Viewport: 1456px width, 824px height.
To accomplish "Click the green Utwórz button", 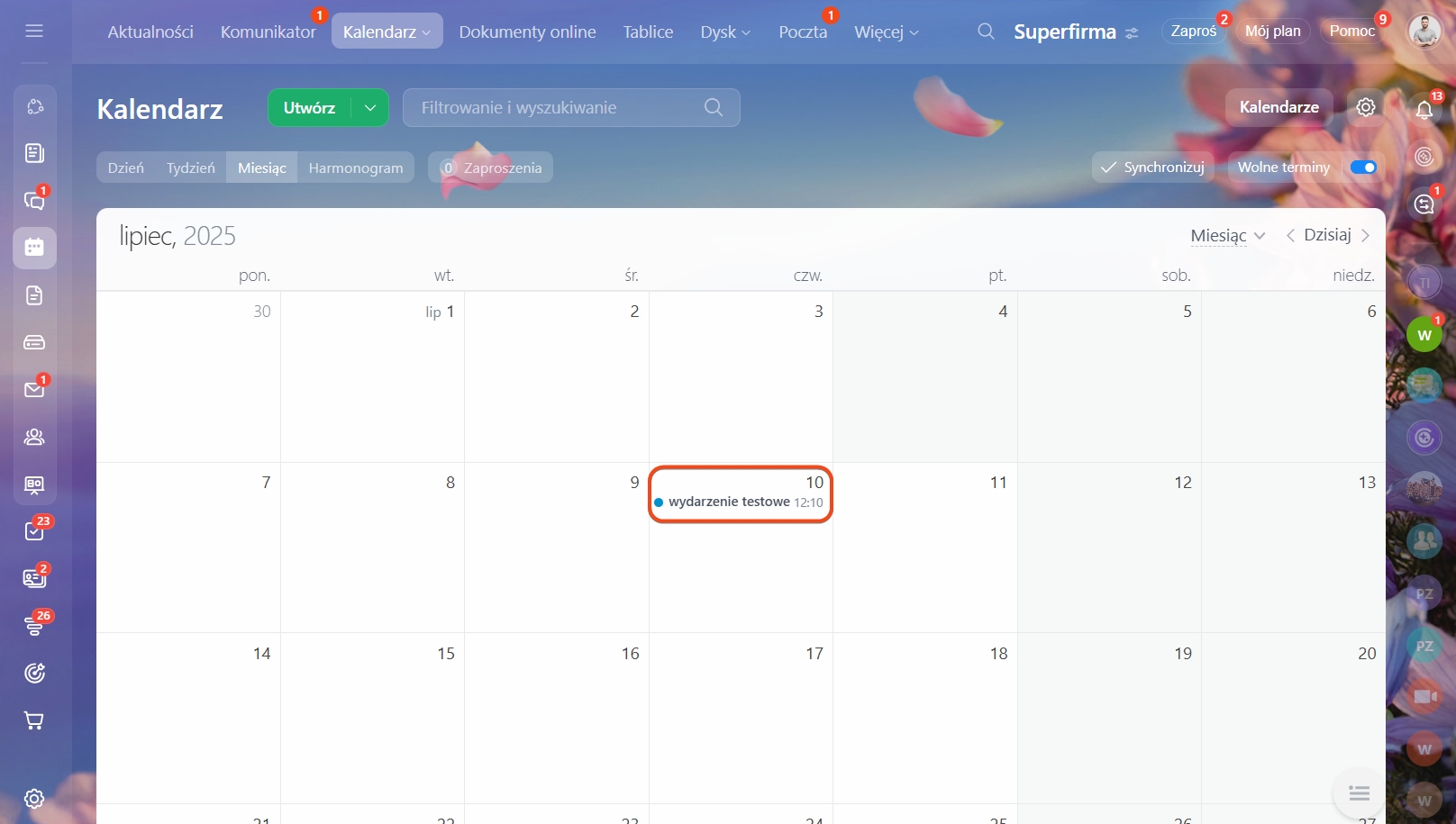I will click(309, 107).
